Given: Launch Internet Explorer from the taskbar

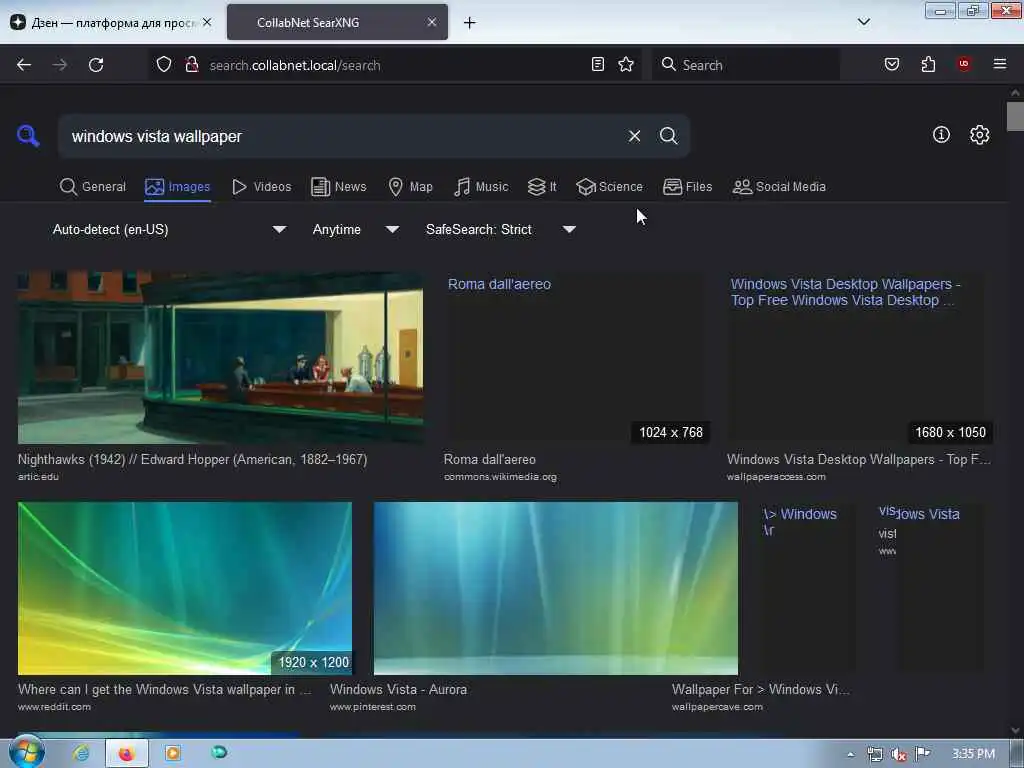Looking at the screenshot, I should coord(81,753).
